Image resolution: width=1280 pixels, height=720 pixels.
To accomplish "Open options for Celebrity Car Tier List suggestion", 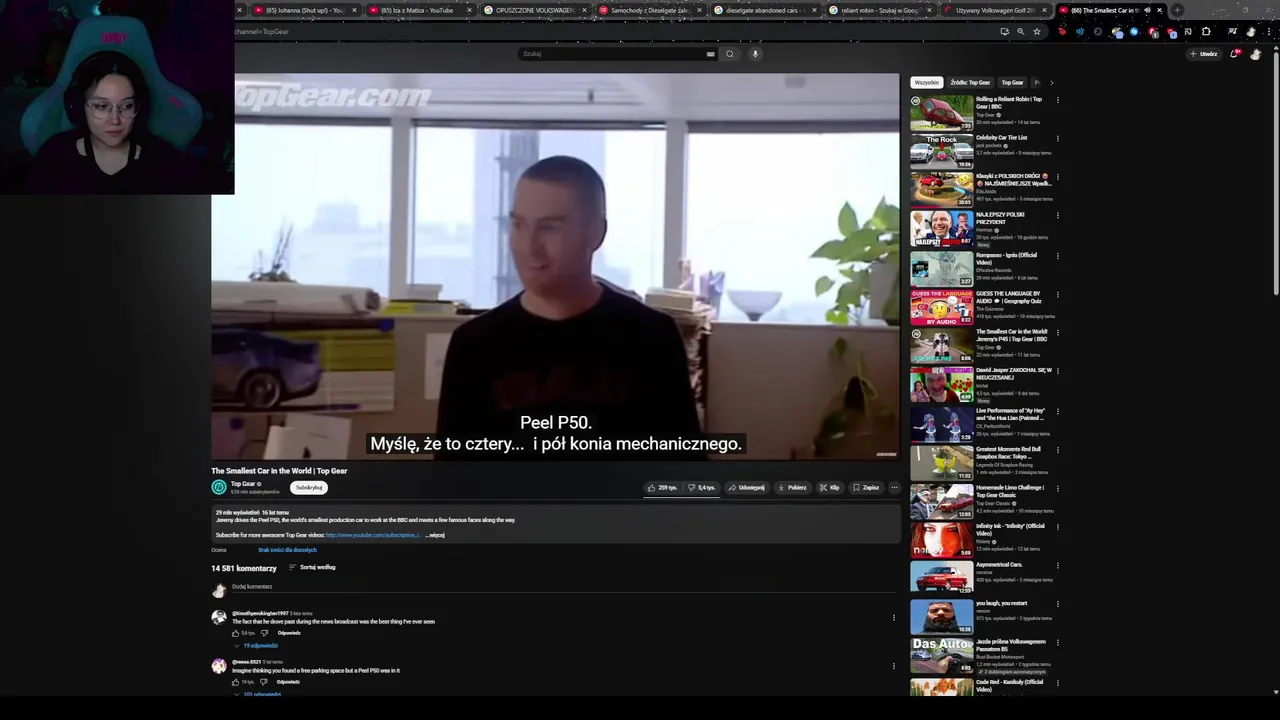I will [x=1057, y=138].
